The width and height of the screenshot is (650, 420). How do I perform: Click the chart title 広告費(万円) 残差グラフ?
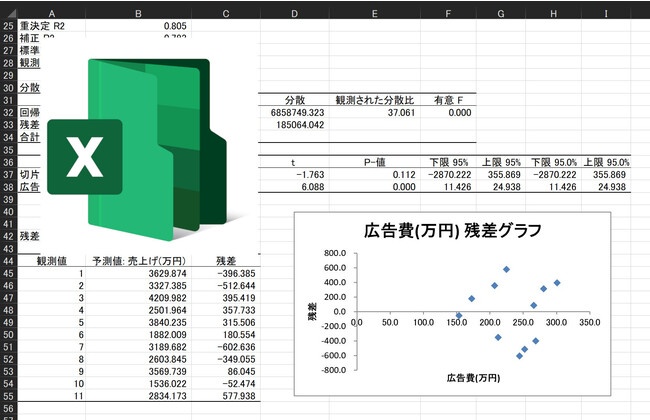coord(455,231)
